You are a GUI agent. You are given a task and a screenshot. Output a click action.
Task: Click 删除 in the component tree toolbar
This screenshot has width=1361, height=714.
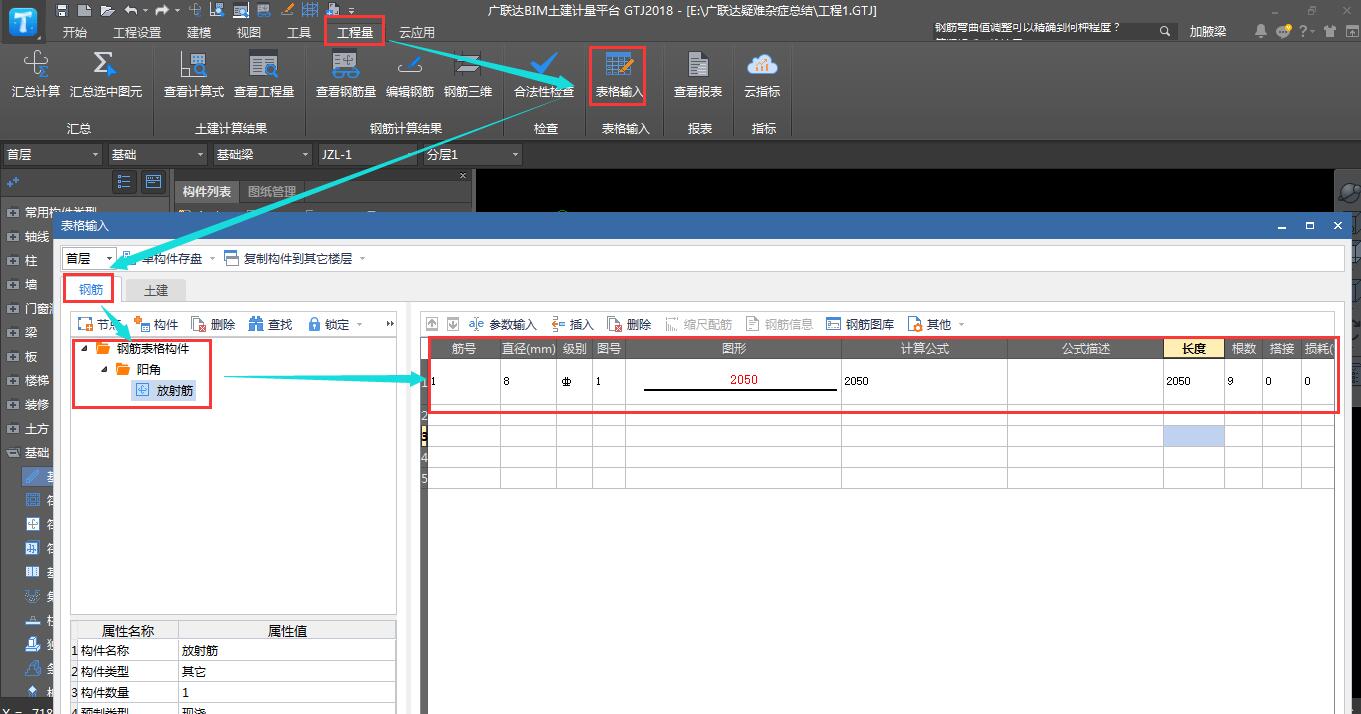tap(213, 324)
